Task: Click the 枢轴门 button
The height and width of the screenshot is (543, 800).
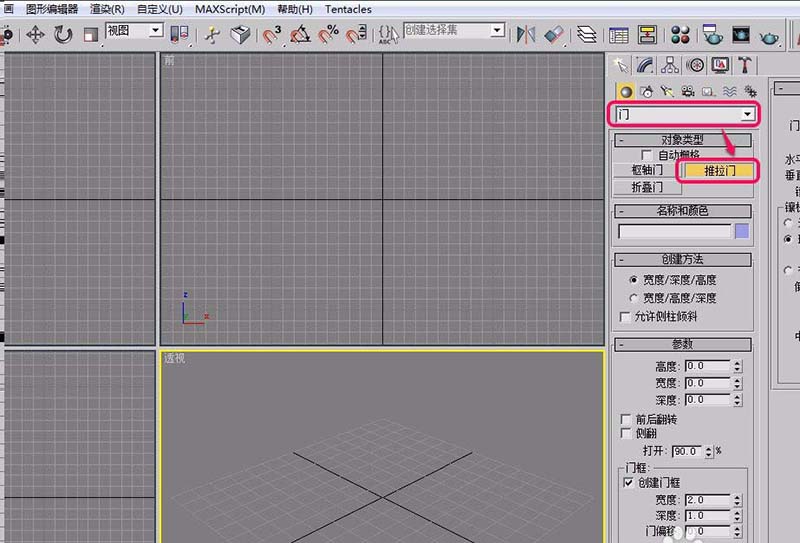Action: click(x=647, y=170)
